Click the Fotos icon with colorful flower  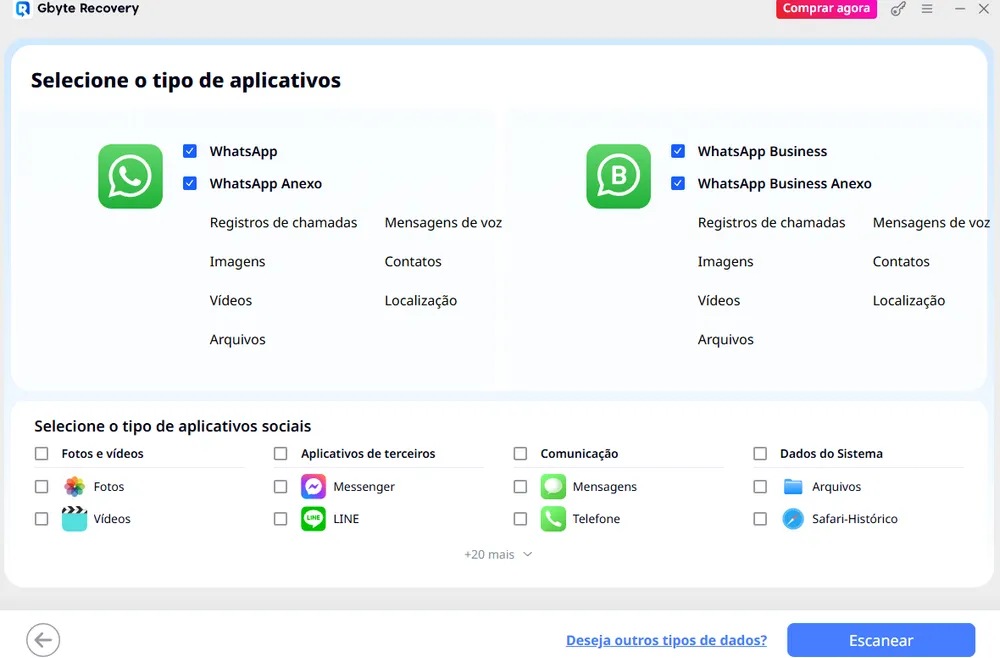75,486
